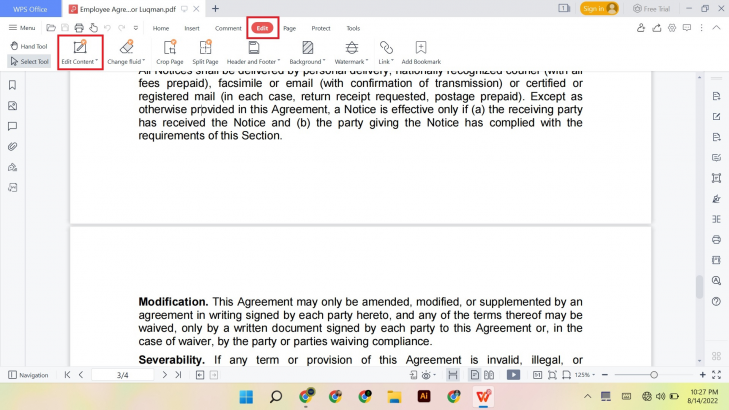
Task: Click the vertical scrollbar thumb
Action: 699,287
